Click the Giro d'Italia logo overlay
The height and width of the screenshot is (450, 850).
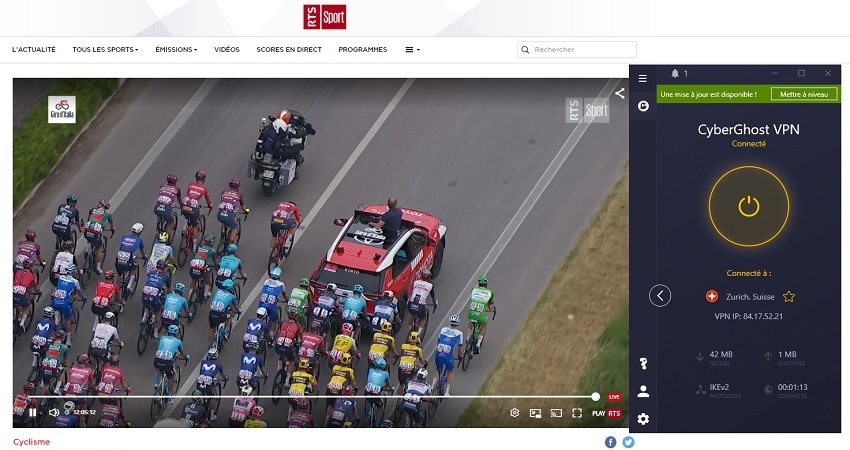pos(62,110)
